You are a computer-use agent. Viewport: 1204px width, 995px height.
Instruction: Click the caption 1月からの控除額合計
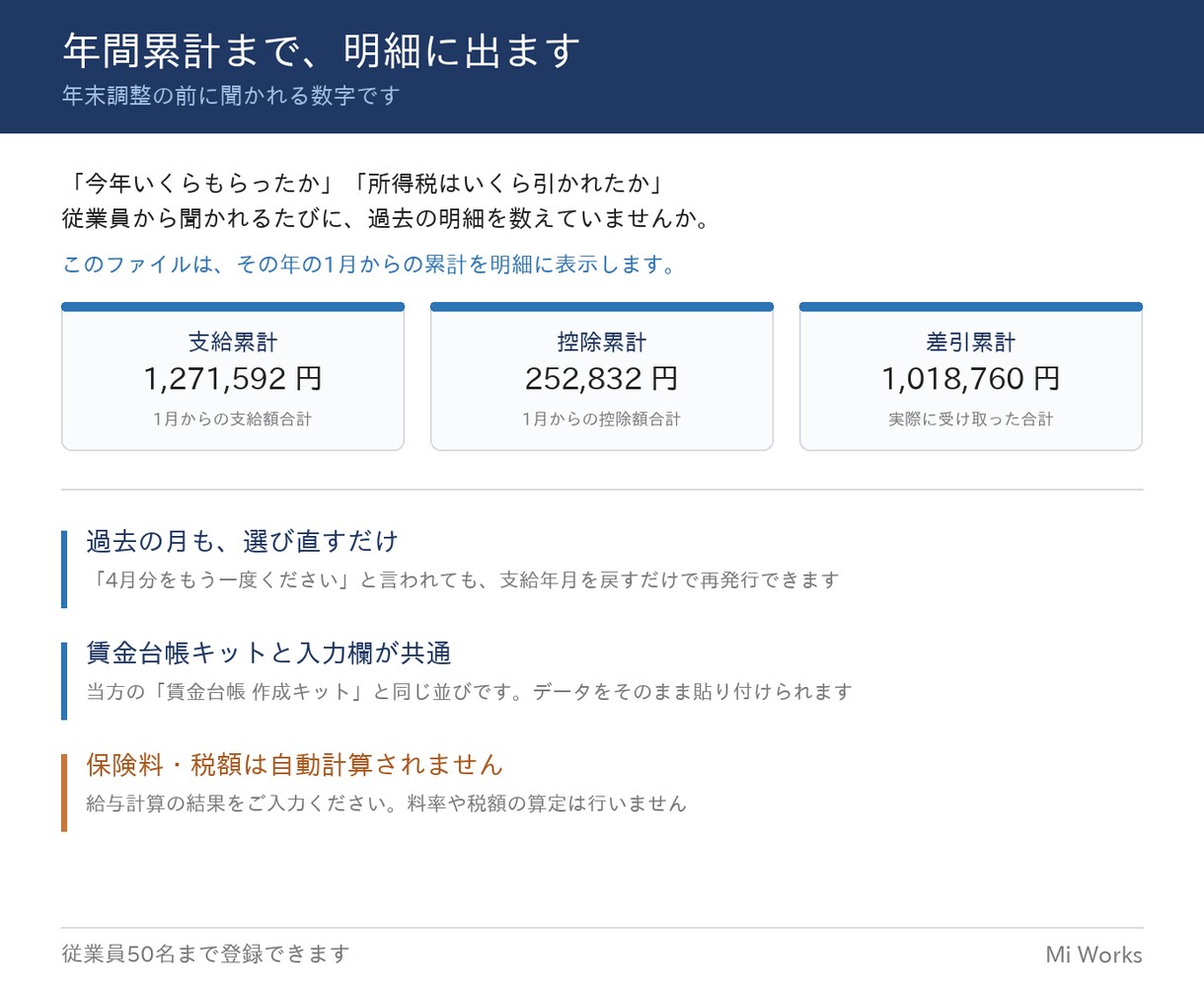coord(602,420)
